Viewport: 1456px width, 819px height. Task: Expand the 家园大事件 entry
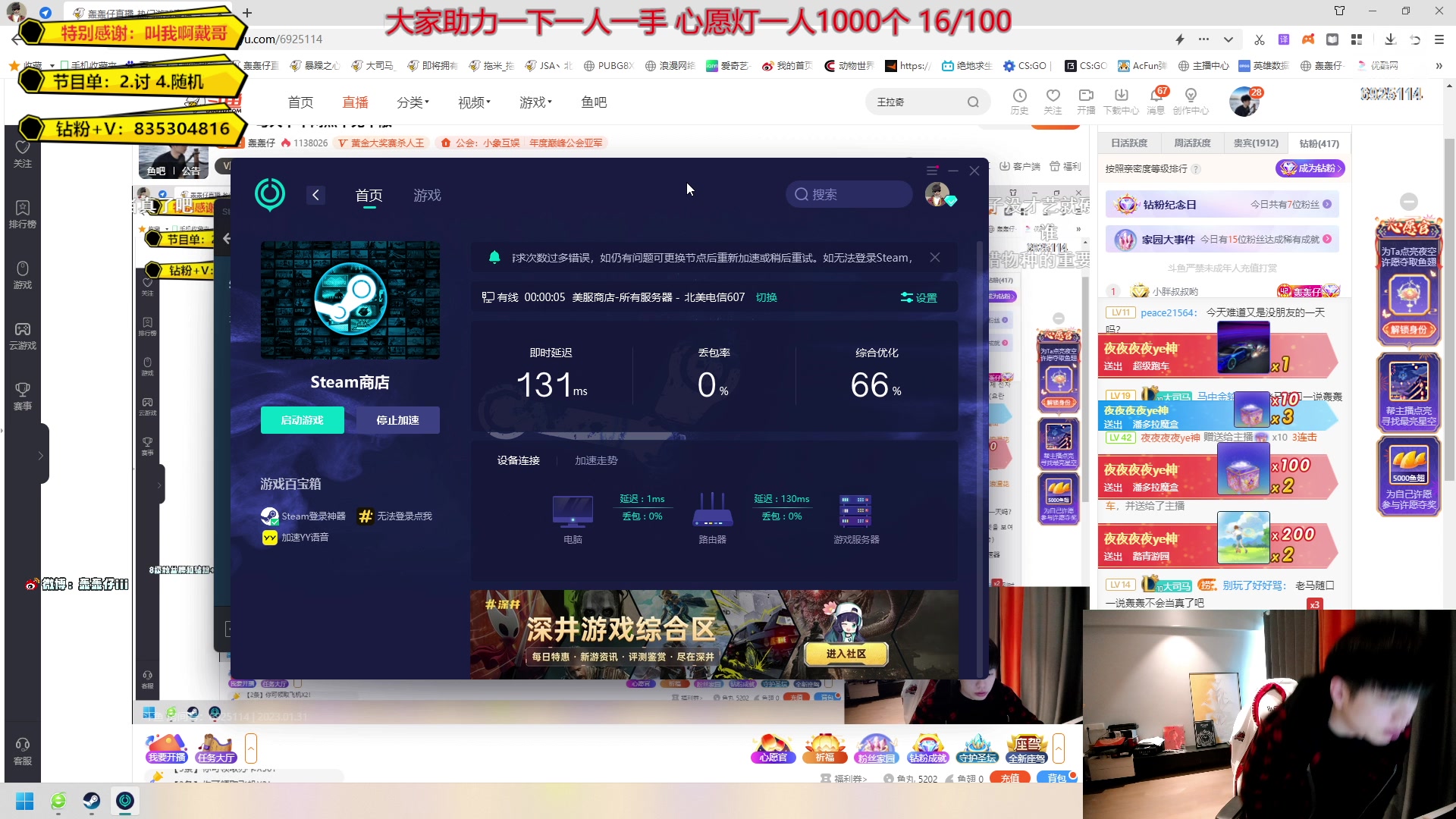1222,240
